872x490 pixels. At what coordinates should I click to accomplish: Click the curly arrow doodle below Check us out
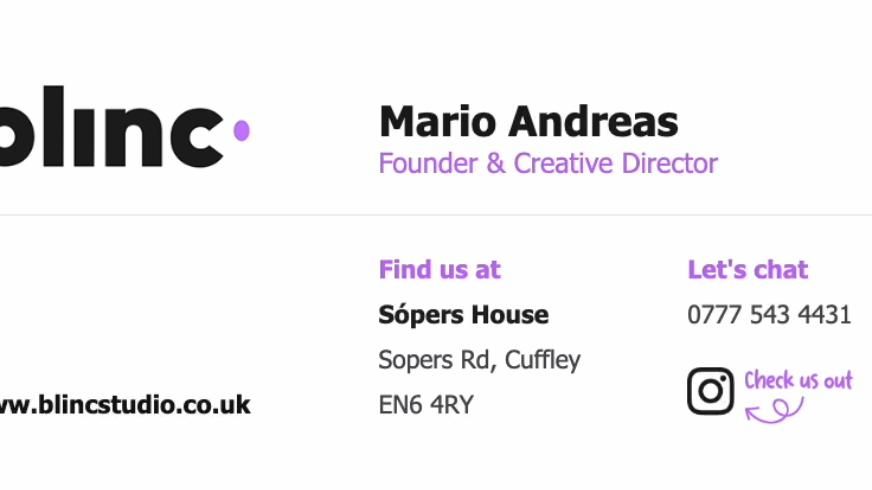[775, 410]
